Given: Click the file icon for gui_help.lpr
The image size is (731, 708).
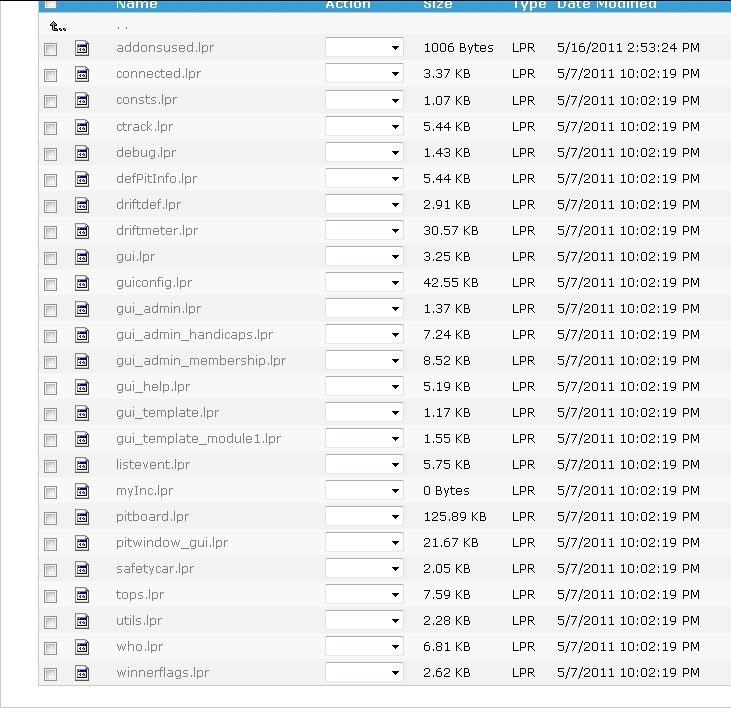Looking at the screenshot, I should click(x=82, y=387).
